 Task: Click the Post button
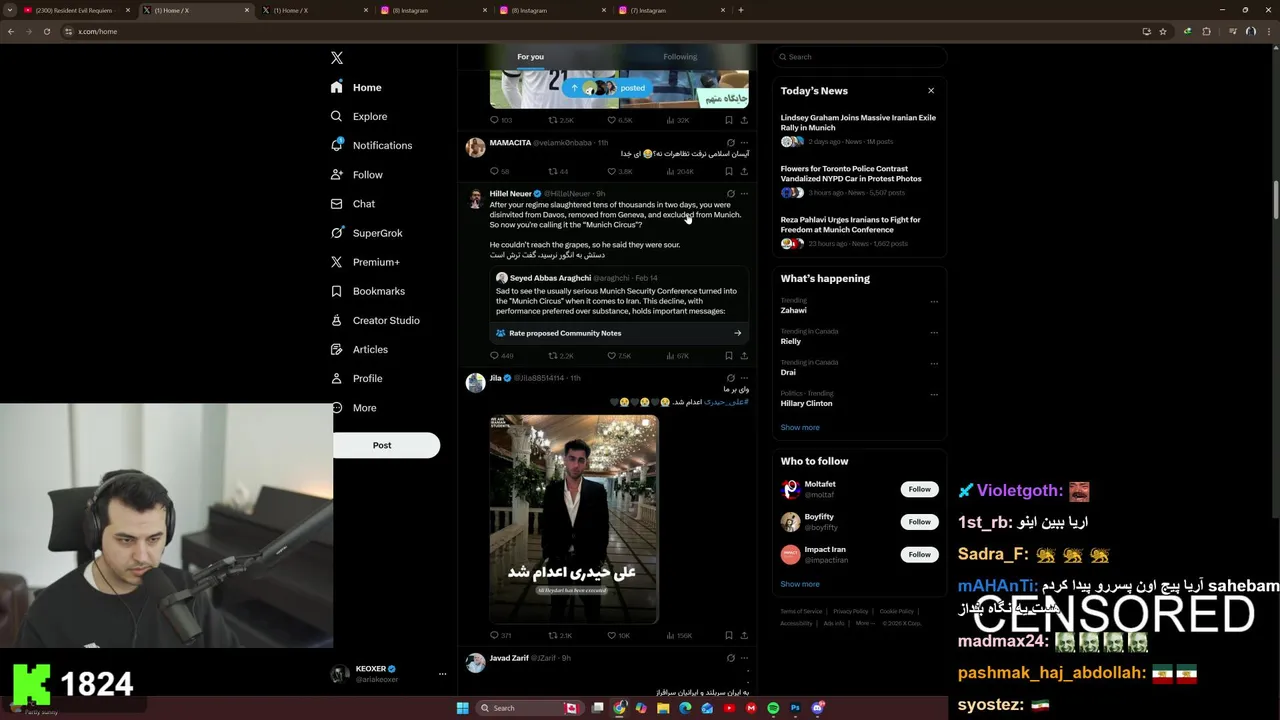386,445
